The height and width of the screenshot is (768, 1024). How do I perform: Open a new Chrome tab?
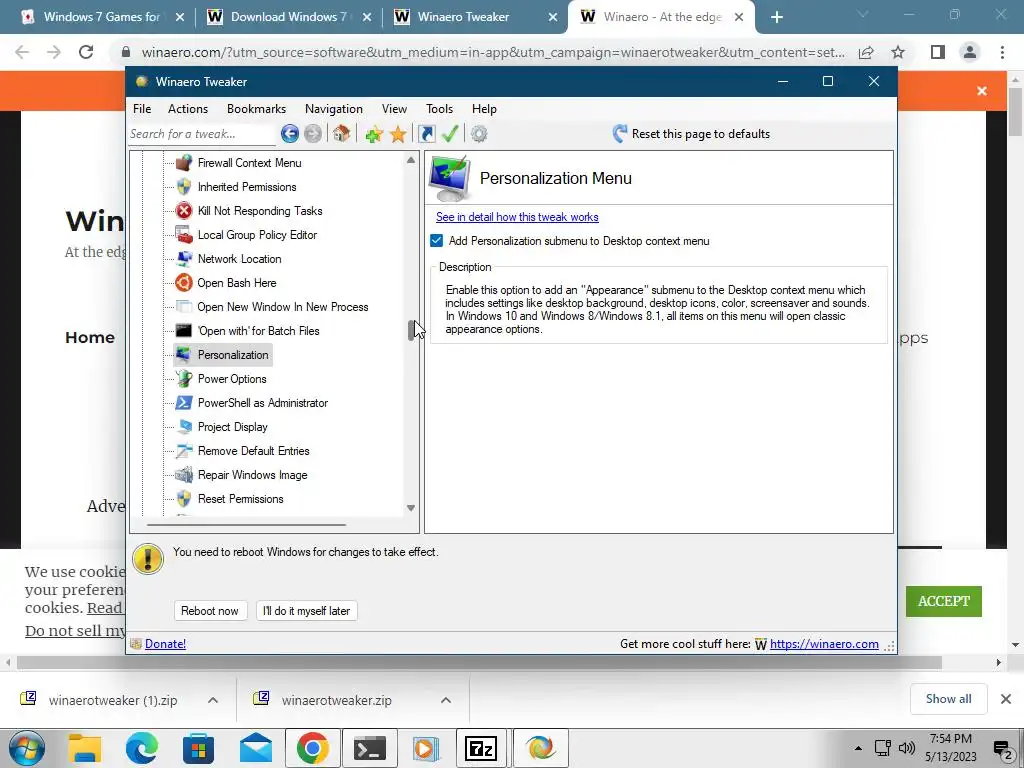(x=776, y=17)
